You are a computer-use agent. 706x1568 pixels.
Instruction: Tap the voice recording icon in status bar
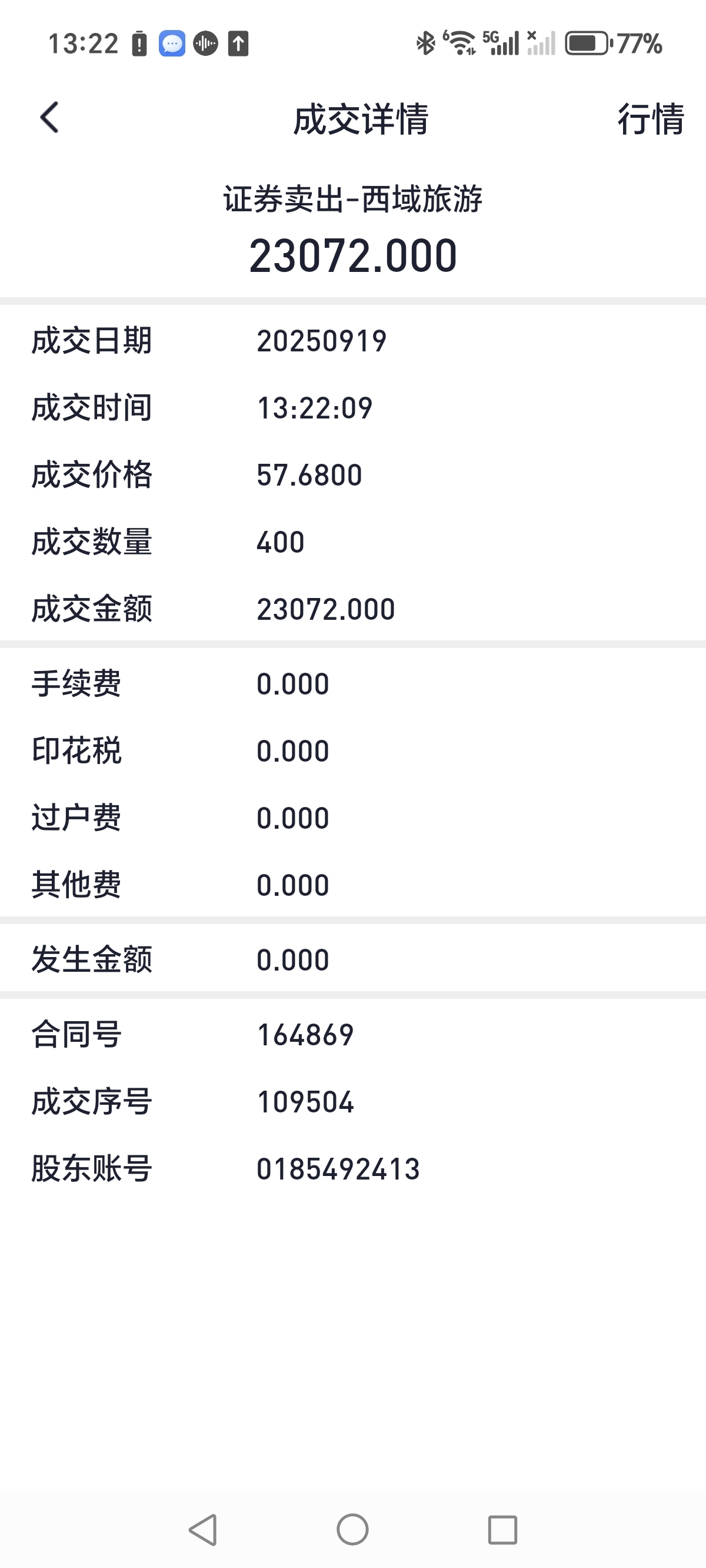point(206,44)
